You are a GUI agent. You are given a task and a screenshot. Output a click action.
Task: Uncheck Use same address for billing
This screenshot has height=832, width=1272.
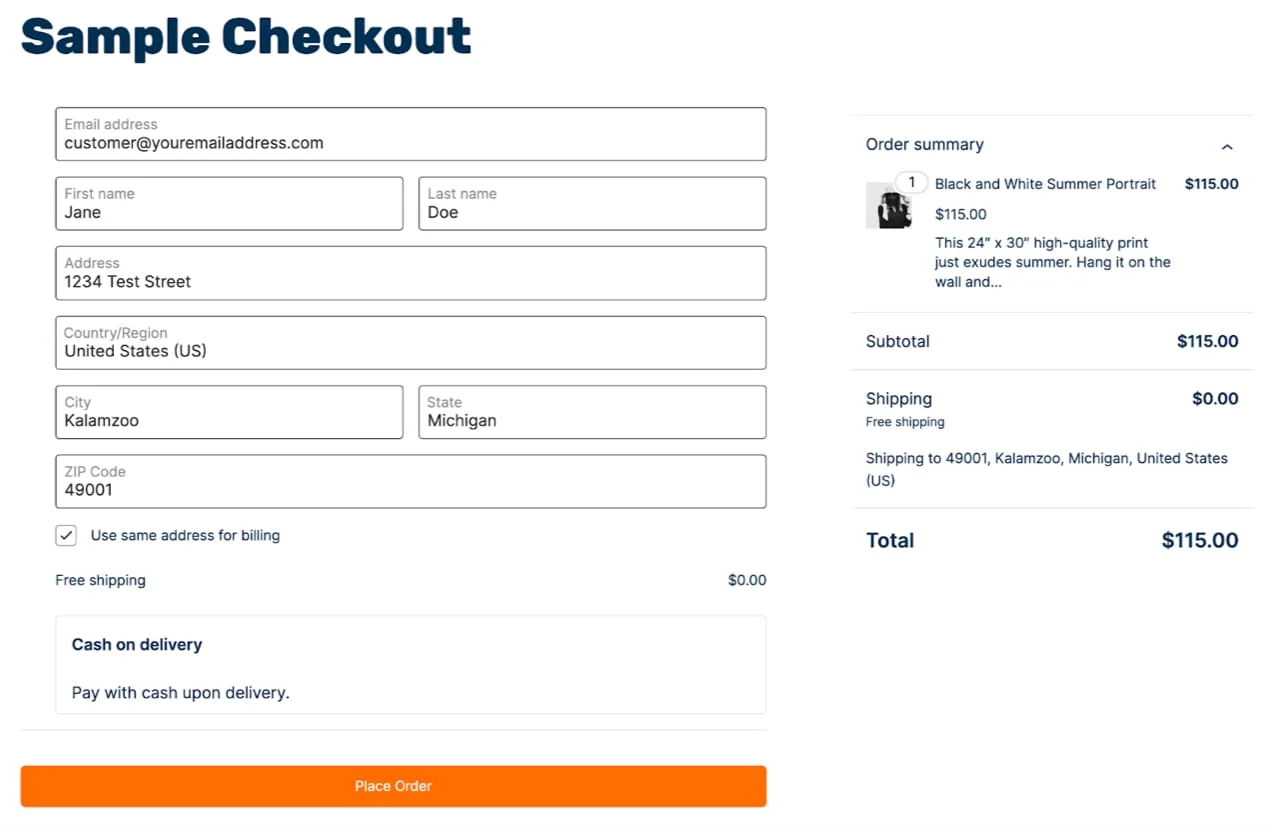pyautogui.click(x=65, y=535)
